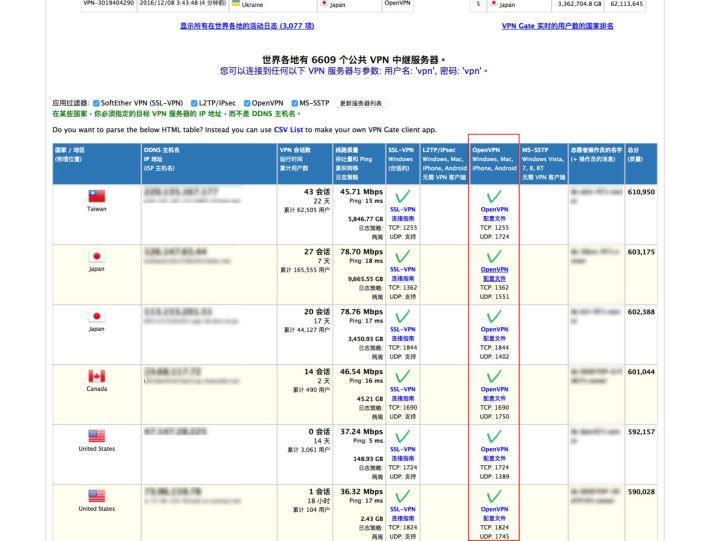Click the DDNS hostname column header
Viewport: 710px width, 541px height.
[209, 163]
